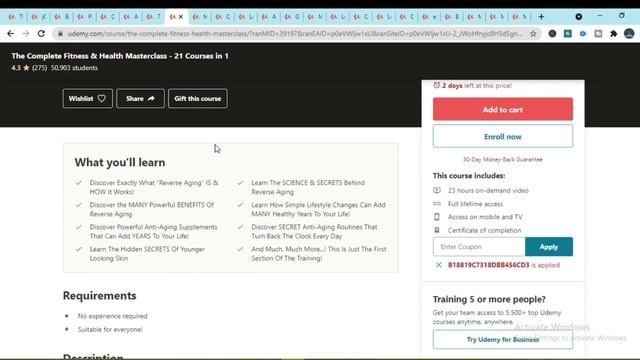Image resolution: width=640 pixels, height=360 pixels.
Task: Click This course includes: heading
Action: pos(469,176)
